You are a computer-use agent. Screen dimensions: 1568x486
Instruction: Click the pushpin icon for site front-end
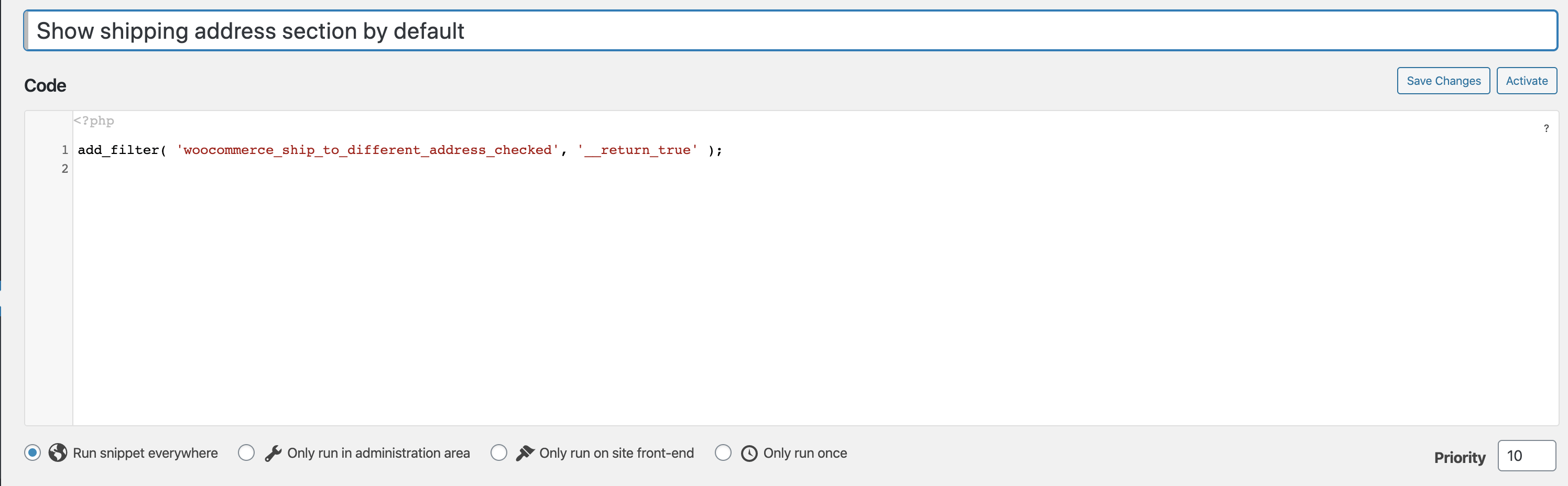pos(525,453)
